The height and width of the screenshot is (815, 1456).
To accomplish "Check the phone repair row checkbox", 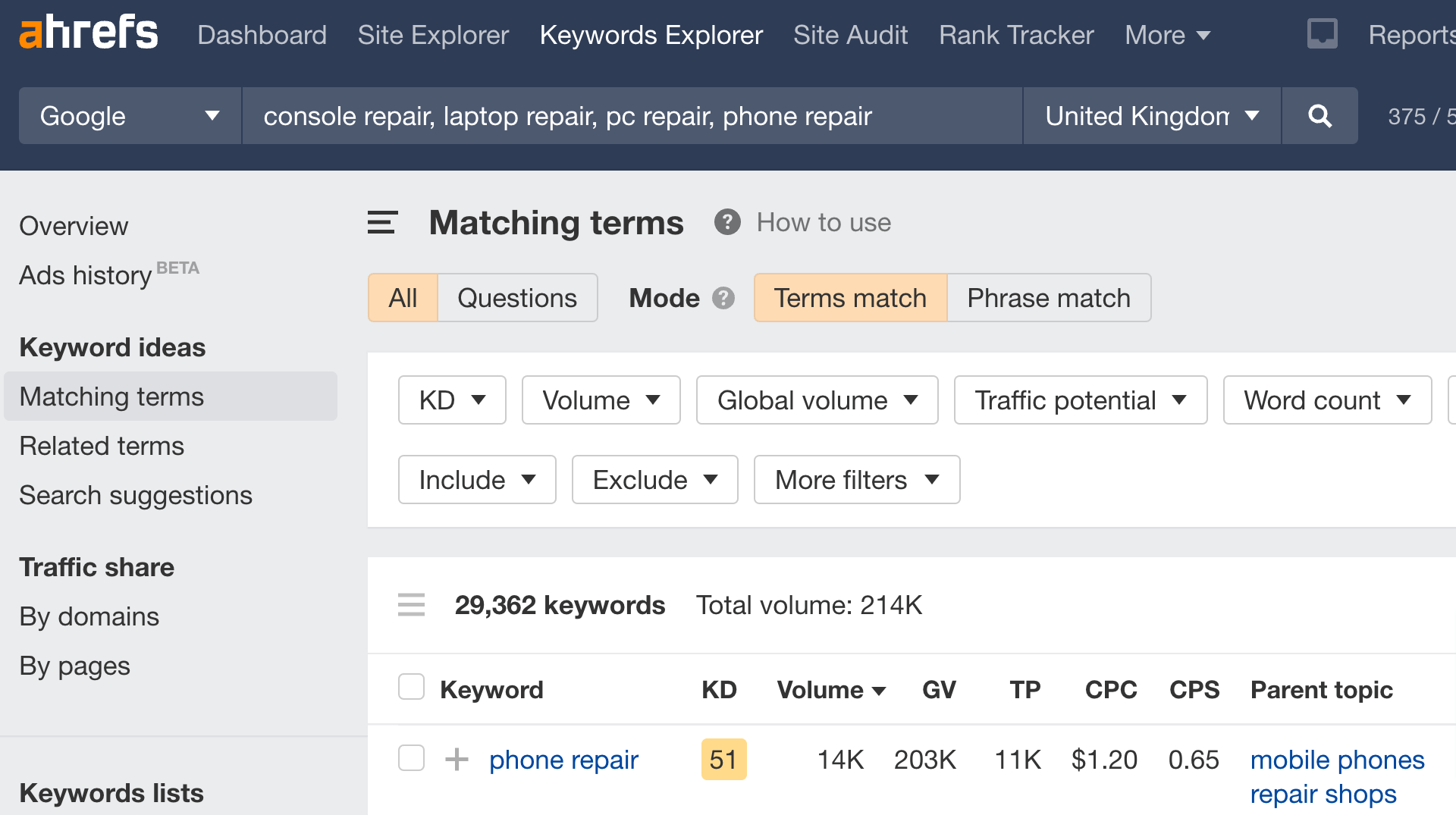I will [x=411, y=758].
